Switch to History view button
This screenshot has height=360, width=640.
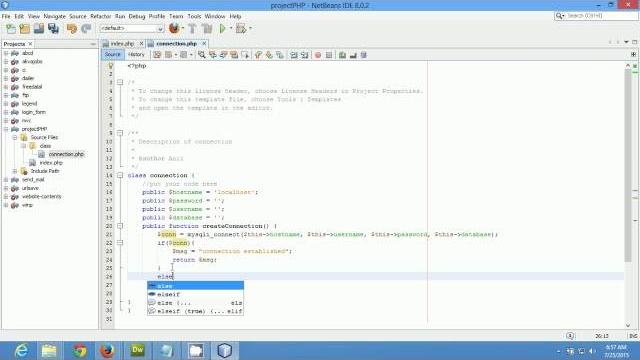[136, 55]
